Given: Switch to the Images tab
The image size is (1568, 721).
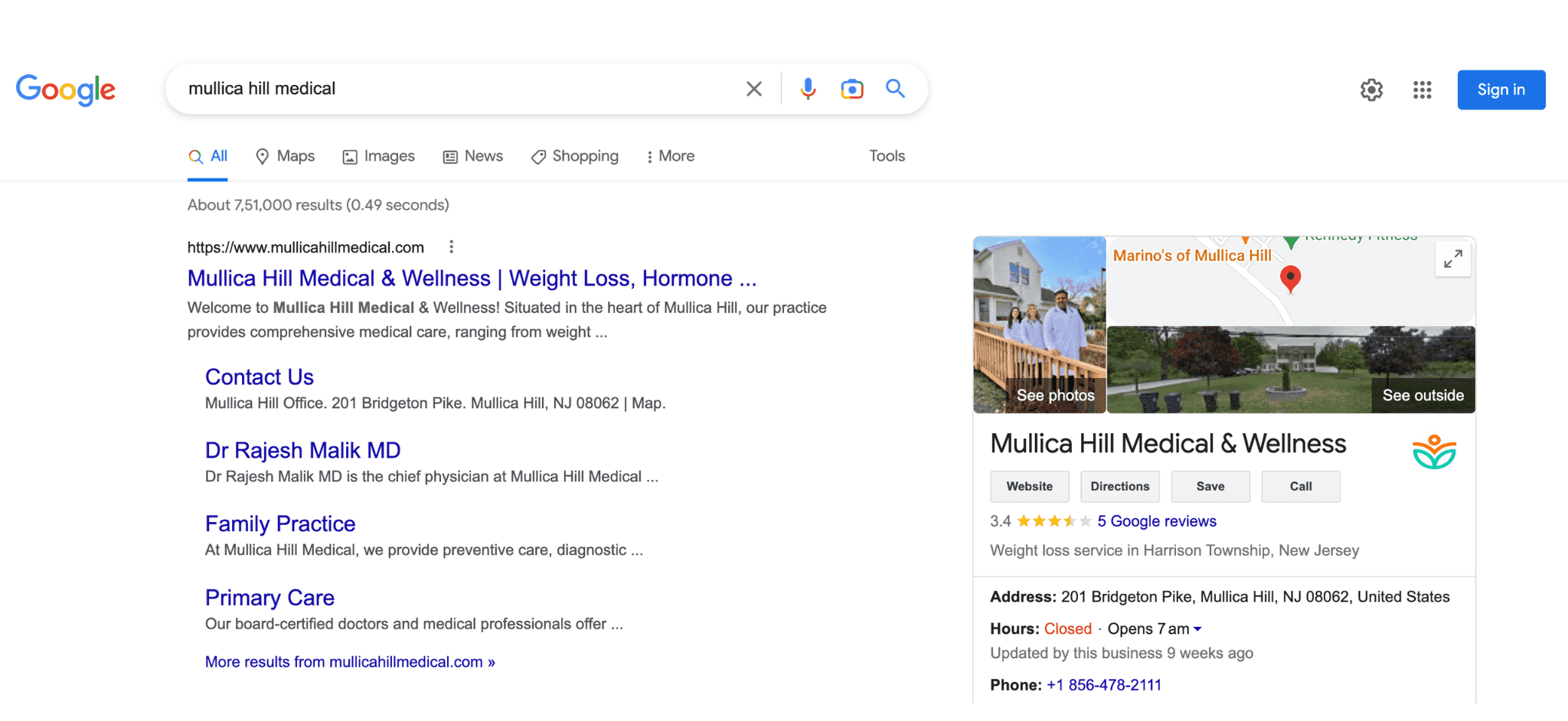Looking at the screenshot, I should tap(378, 156).
